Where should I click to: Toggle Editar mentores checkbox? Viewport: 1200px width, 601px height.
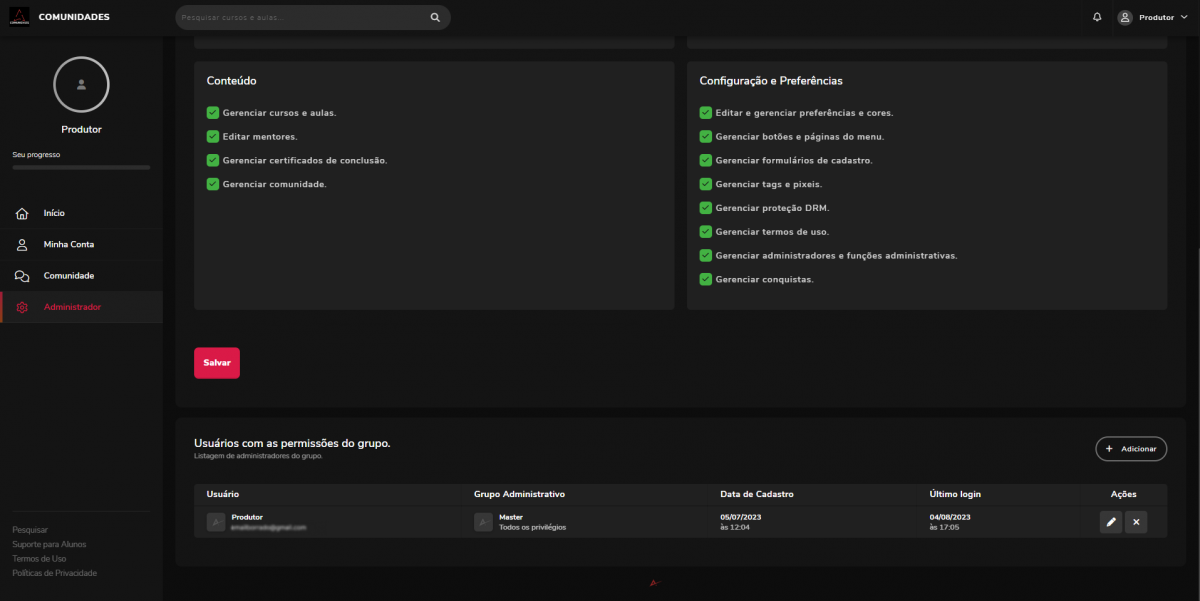(x=213, y=136)
